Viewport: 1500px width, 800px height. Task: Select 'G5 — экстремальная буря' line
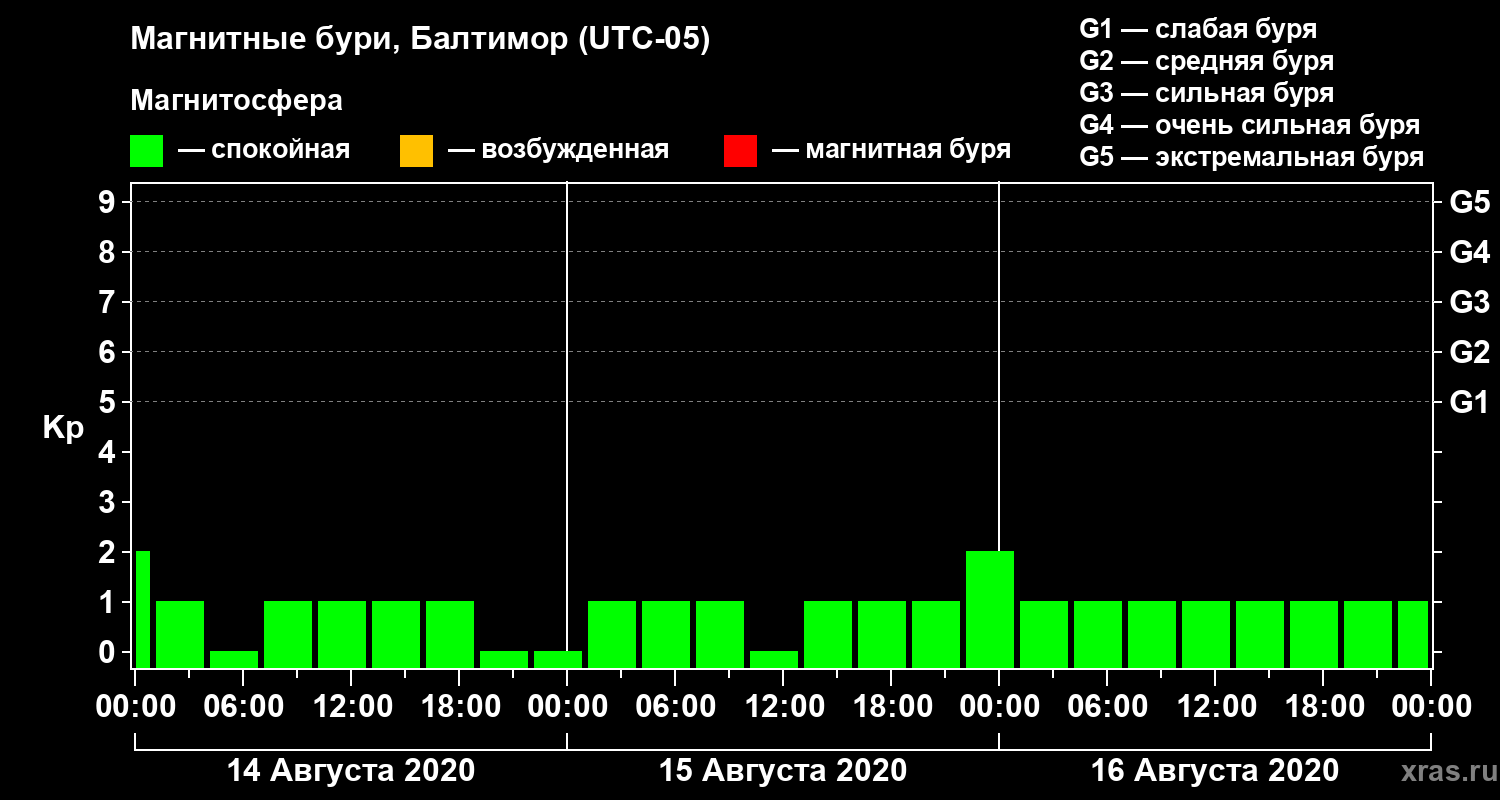click(1252, 158)
